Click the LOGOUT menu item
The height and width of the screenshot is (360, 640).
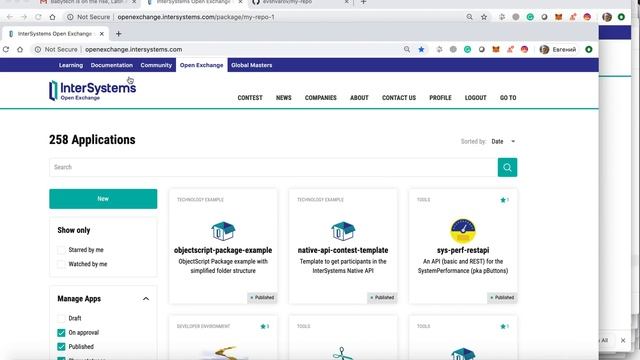tap(476, 98)
